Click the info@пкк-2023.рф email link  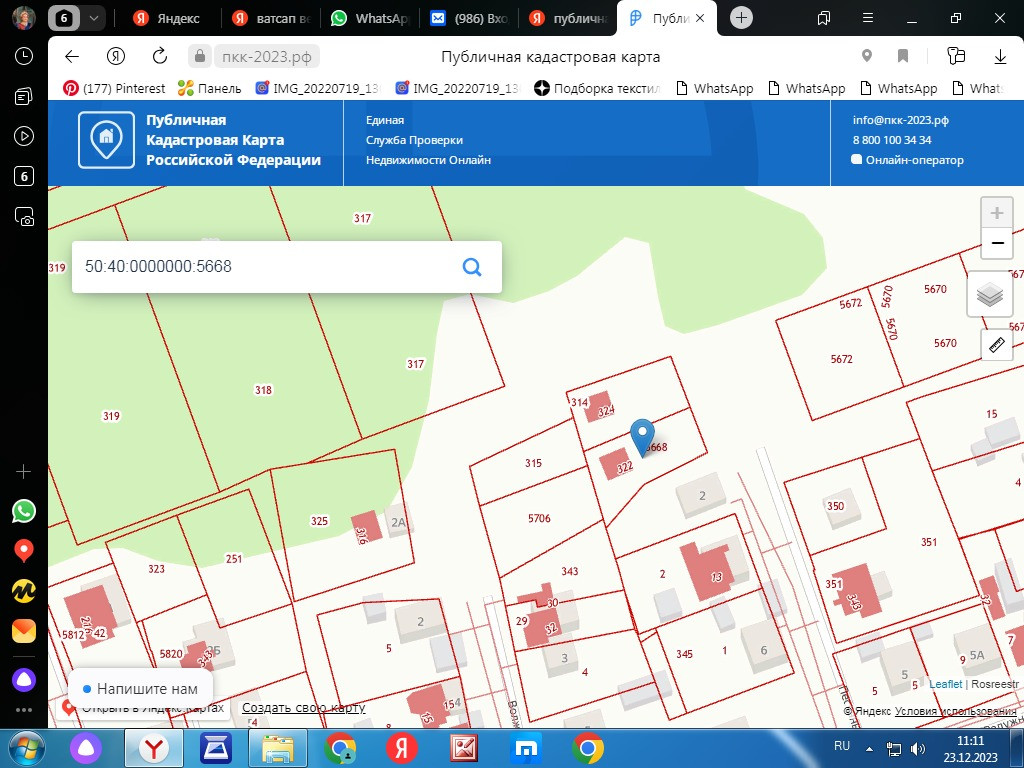point(901,120)
